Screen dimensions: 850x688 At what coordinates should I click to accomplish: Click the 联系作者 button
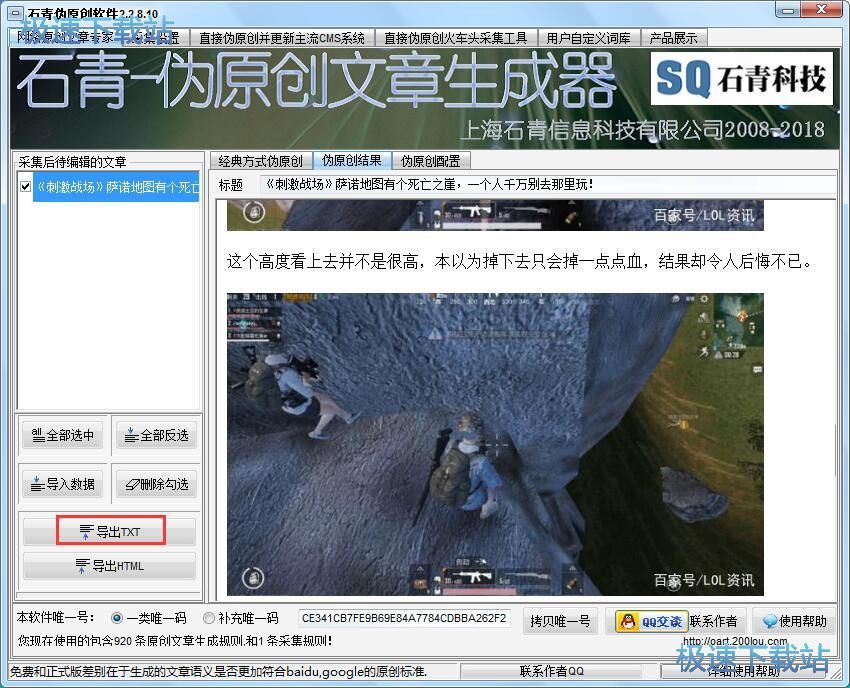713,621
